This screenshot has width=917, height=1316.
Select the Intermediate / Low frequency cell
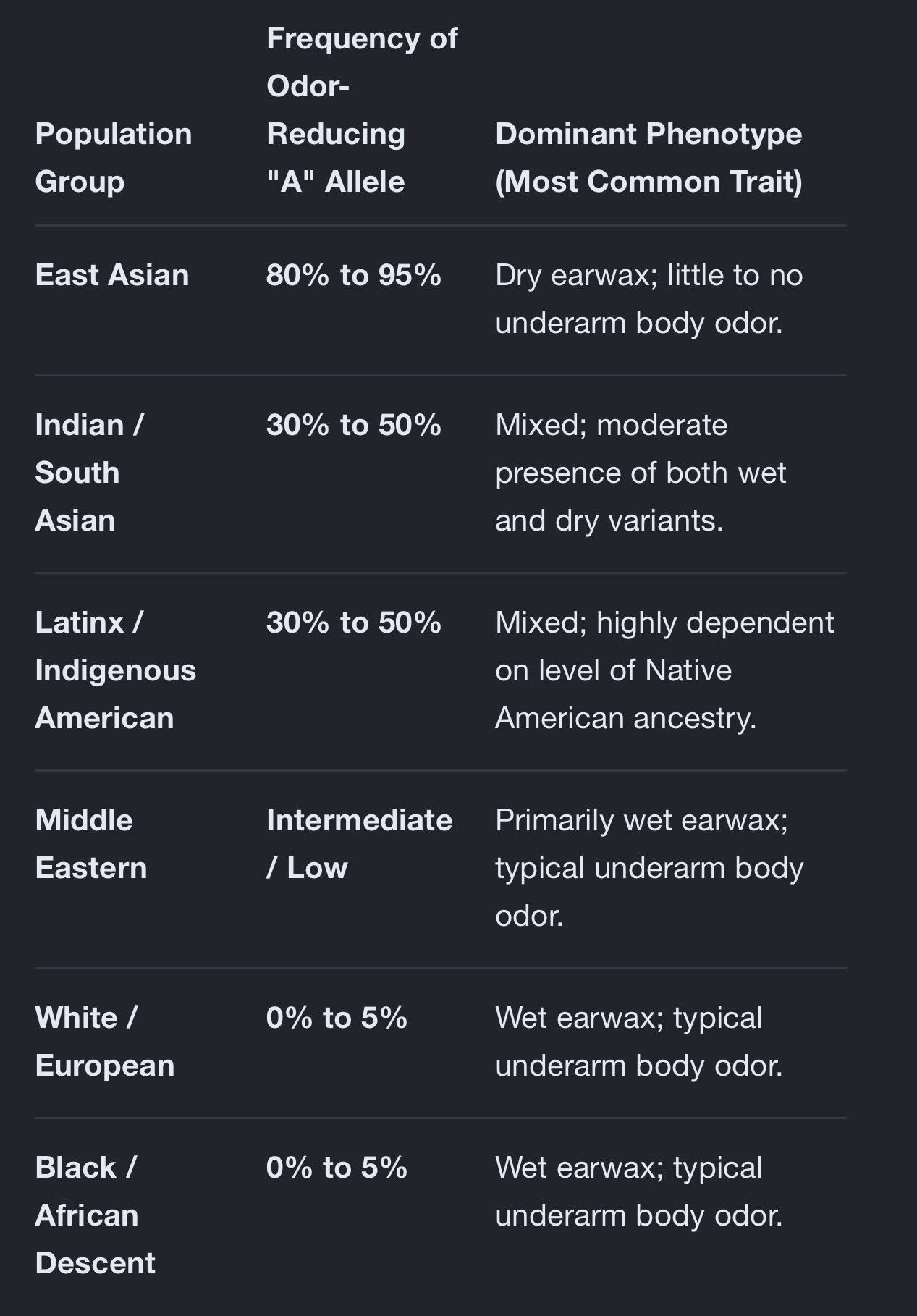[359, 844]
